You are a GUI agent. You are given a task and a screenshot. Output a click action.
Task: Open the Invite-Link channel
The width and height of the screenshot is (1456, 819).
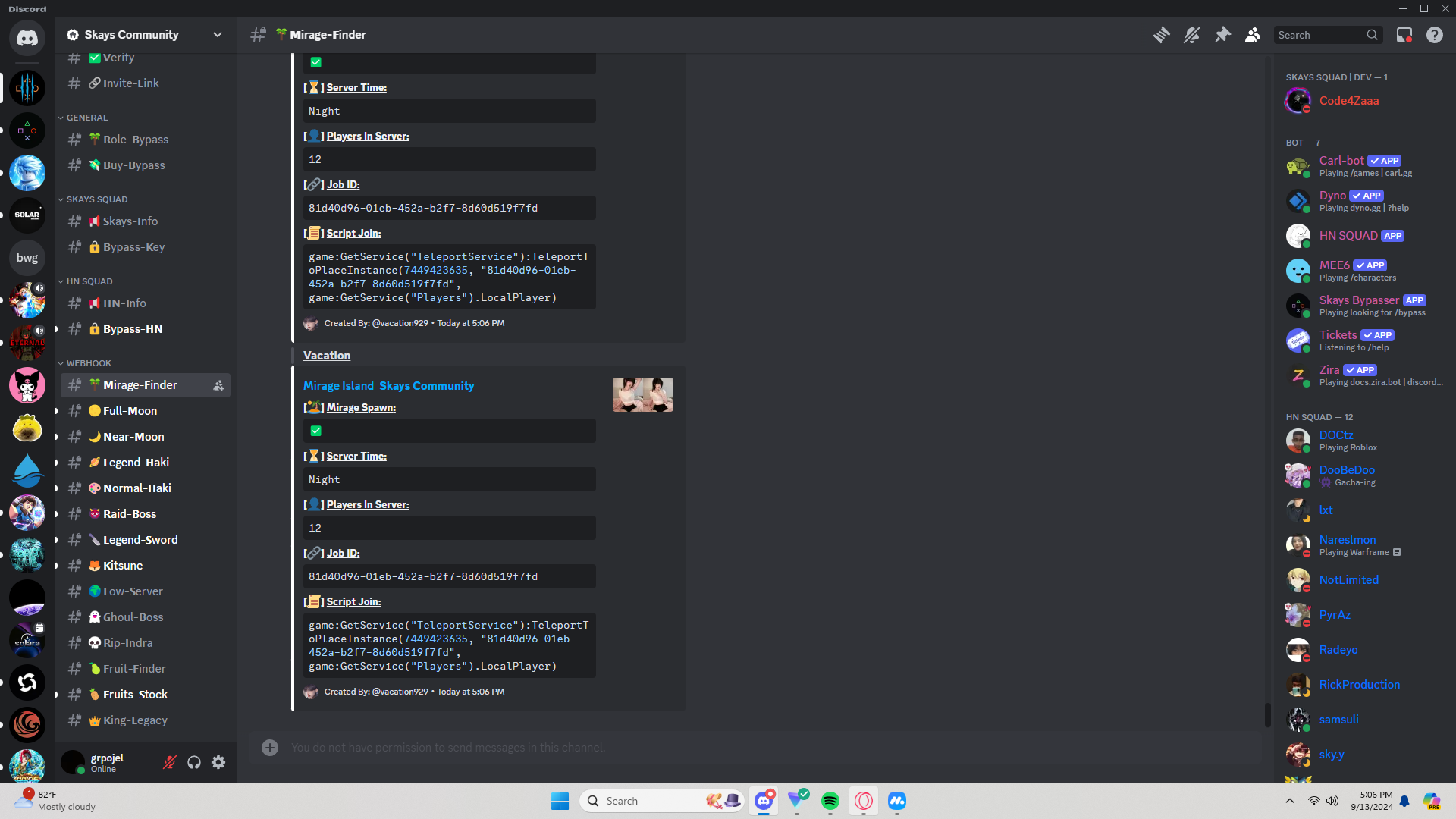point(146,83)
